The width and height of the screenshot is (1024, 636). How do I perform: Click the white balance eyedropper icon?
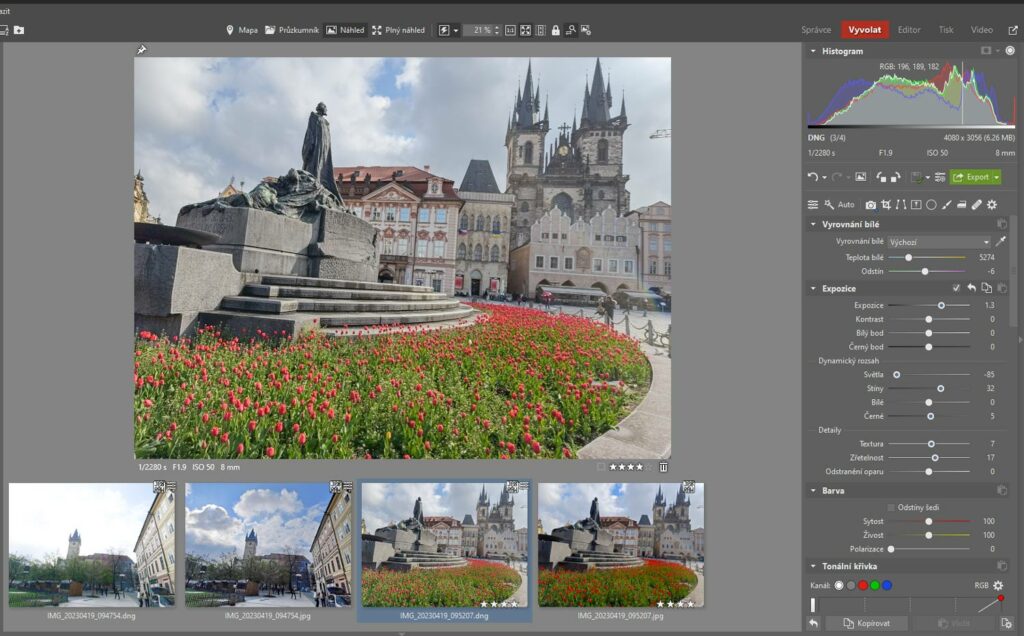click(1001, 242)
